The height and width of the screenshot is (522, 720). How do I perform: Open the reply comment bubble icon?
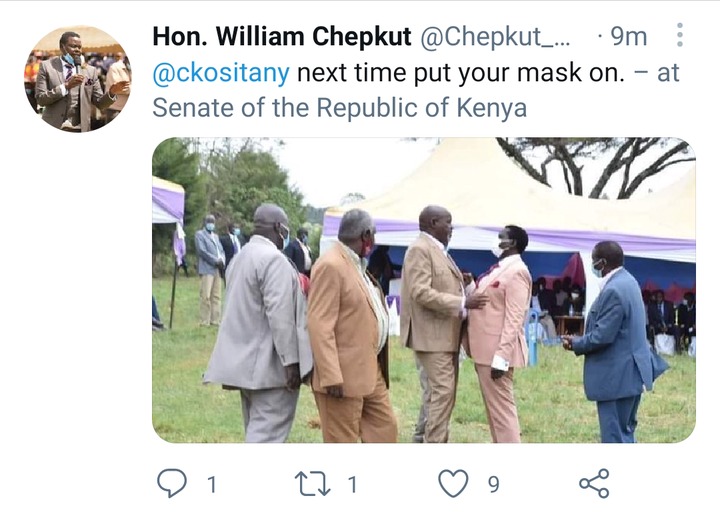pos(172,483)
